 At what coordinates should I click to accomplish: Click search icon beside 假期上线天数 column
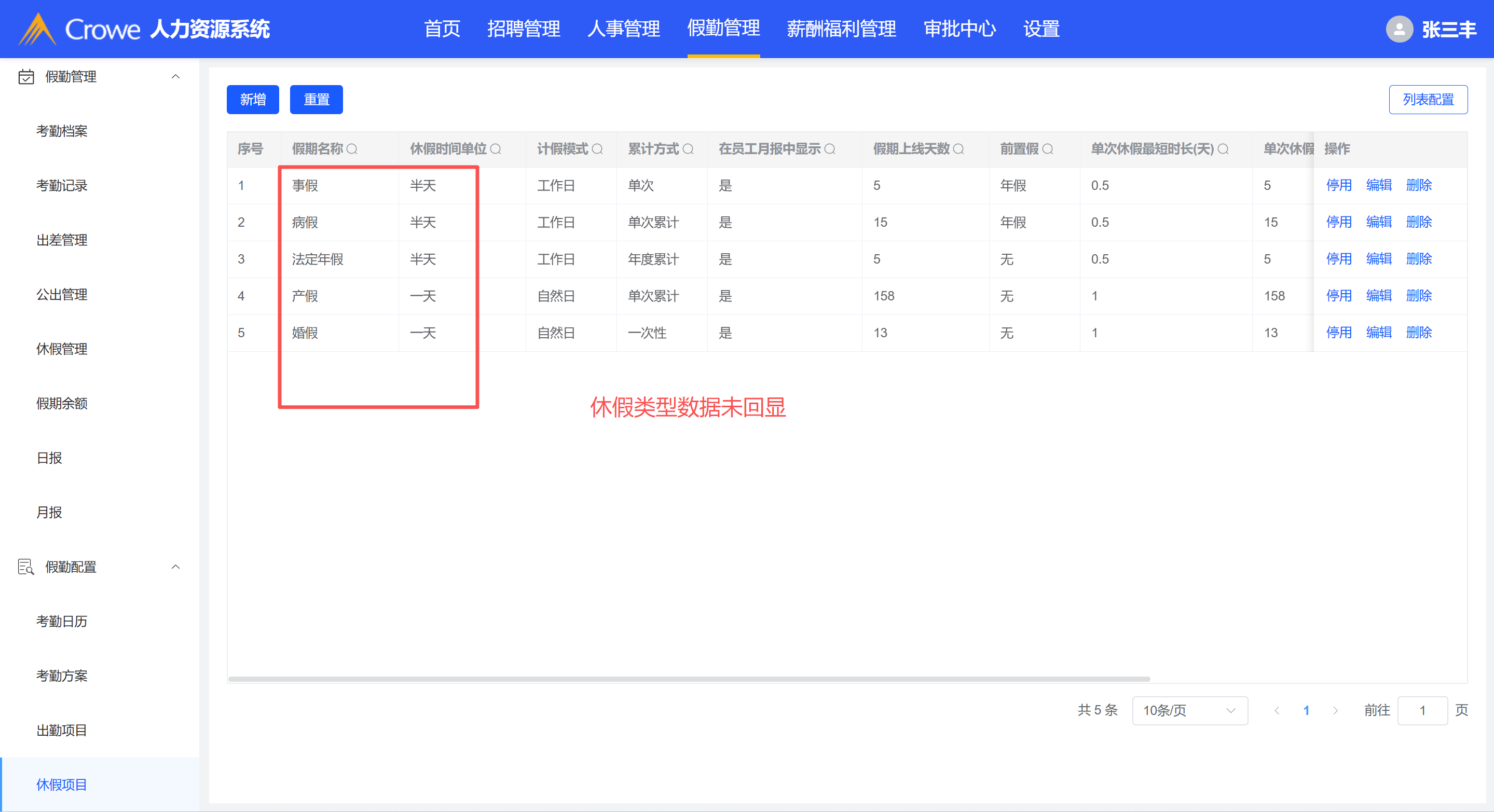(958, 149)
